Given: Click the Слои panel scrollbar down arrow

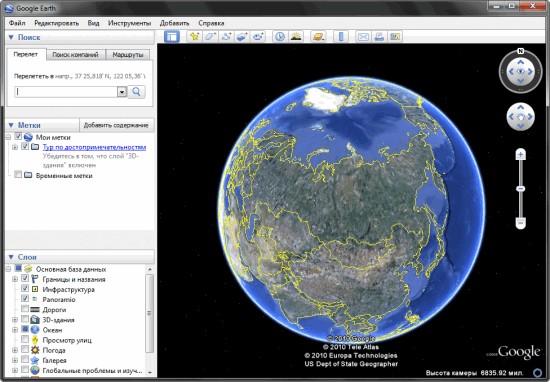Looking at the screenshot, I should [150, 372].
